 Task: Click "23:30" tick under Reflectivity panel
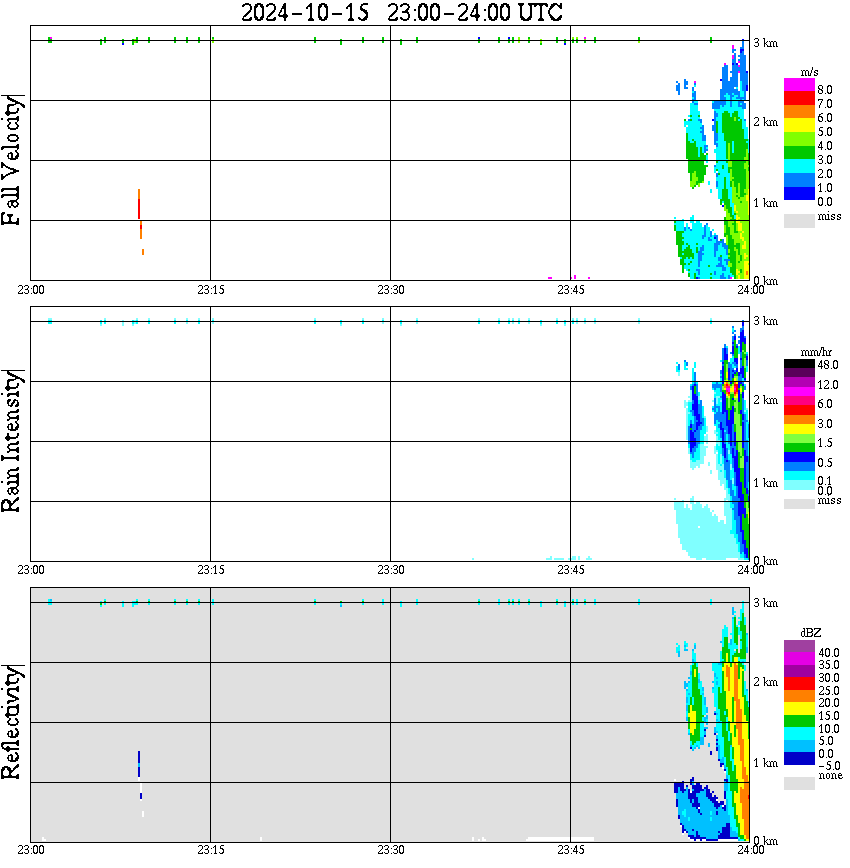coord(390,849)
